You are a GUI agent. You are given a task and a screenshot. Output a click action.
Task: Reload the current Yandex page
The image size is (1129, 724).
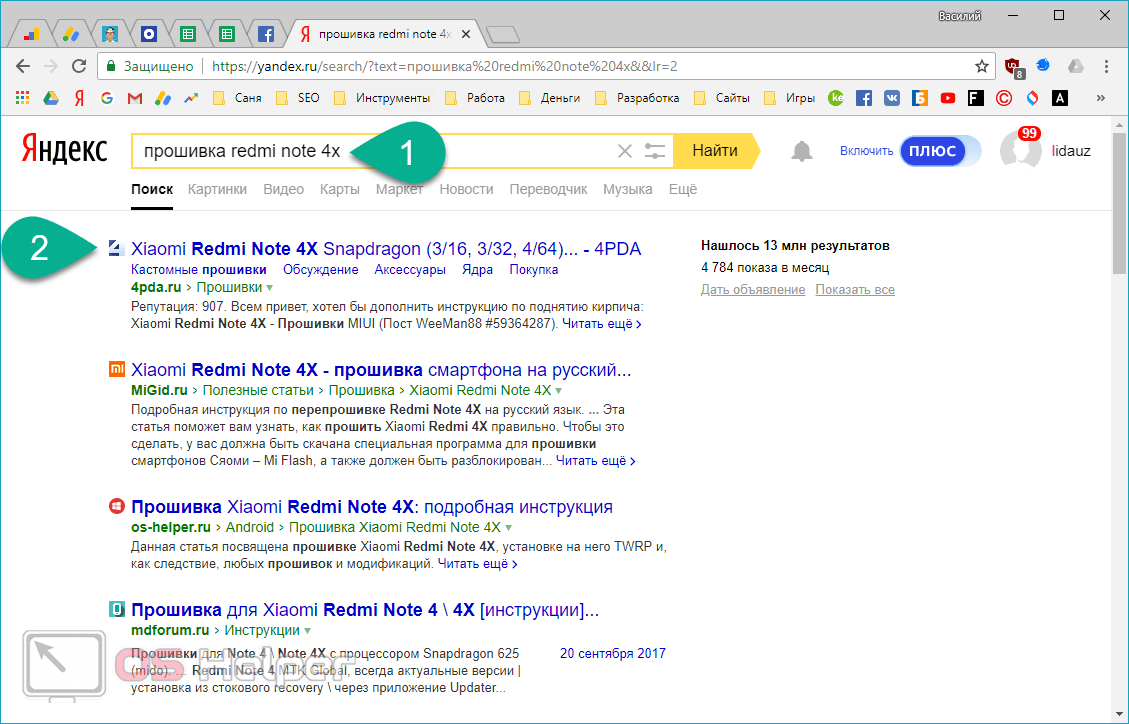[x=78, y=66]
